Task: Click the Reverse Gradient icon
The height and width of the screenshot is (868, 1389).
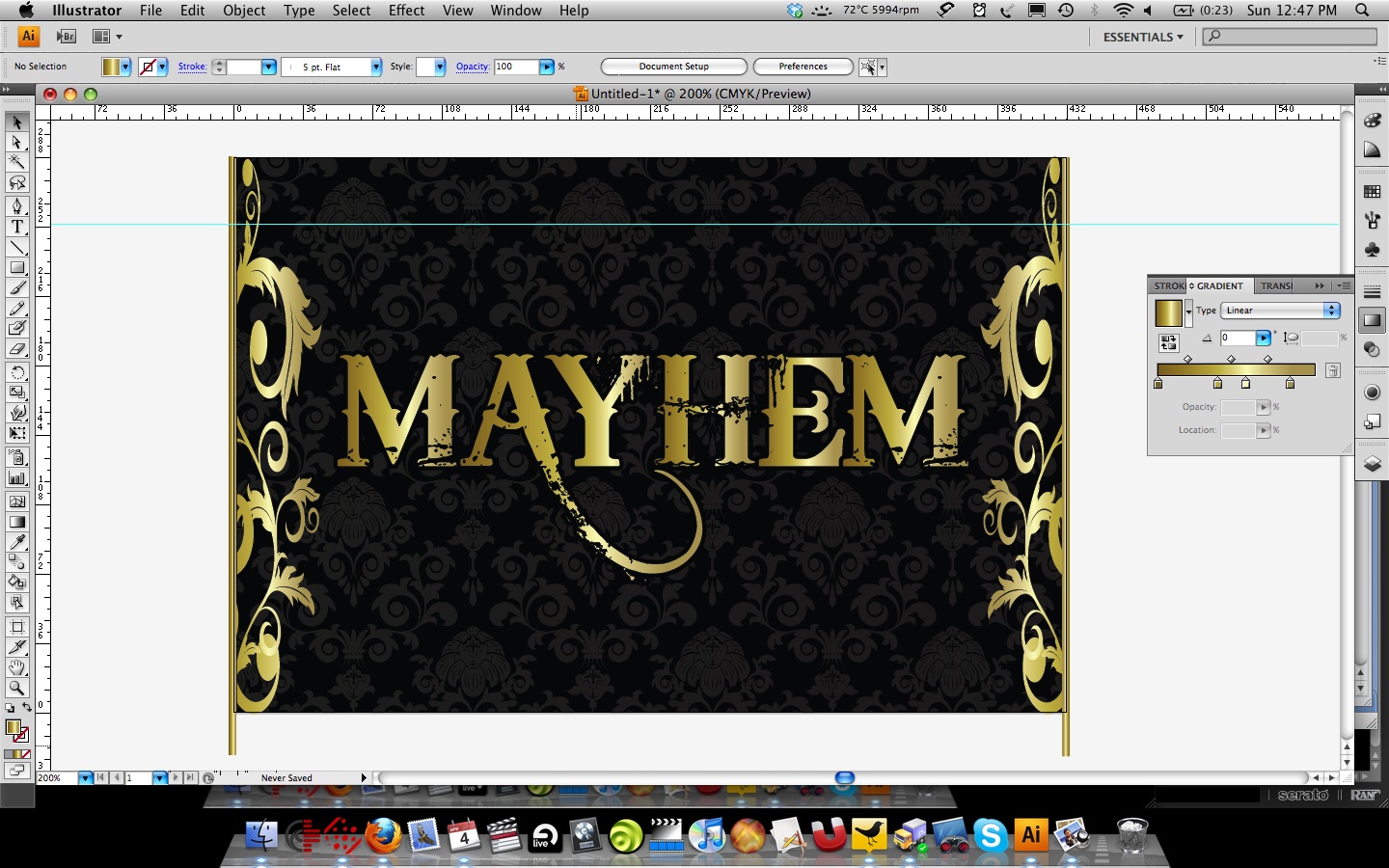Action: 1168,342
